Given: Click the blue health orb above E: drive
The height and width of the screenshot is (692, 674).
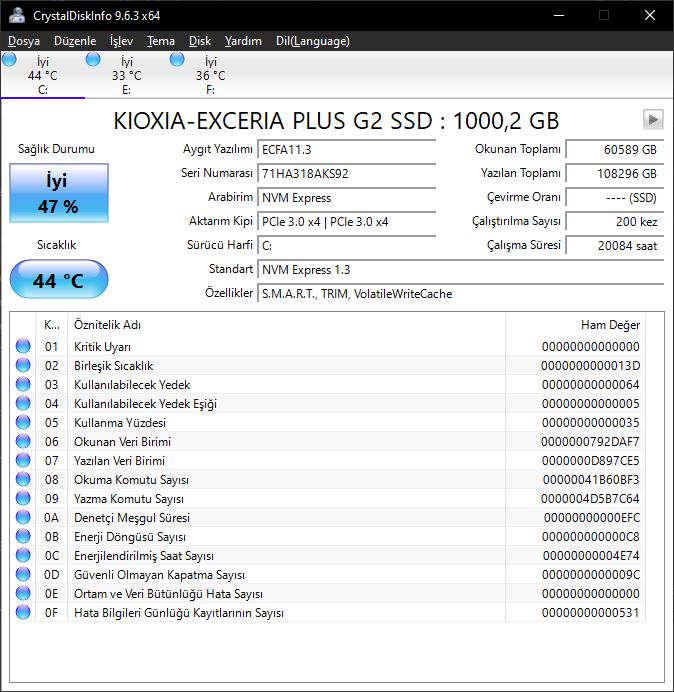Looking at the screenshot, I should [93, 59].
